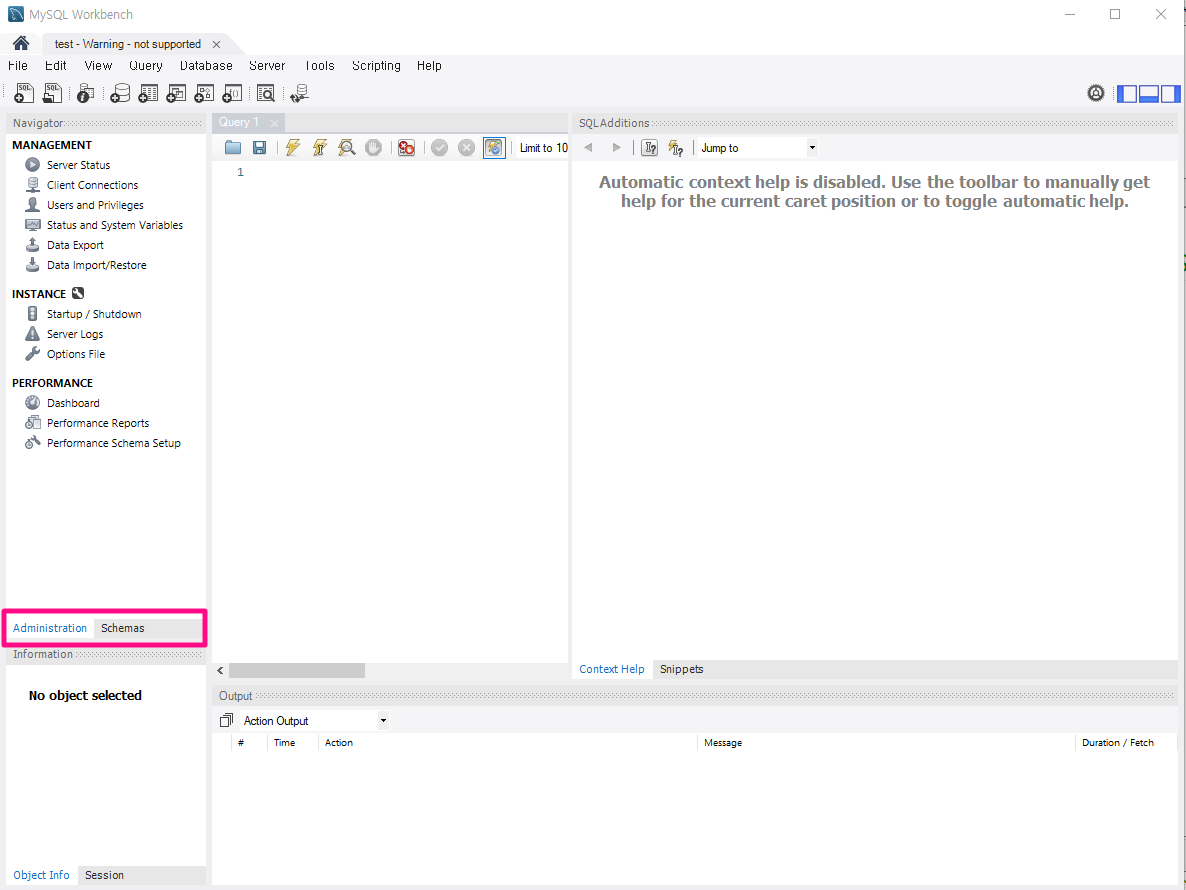This screenshot has width=1186, height=890.
Task: Close the Query 1 tab
Action: point(275,123)
